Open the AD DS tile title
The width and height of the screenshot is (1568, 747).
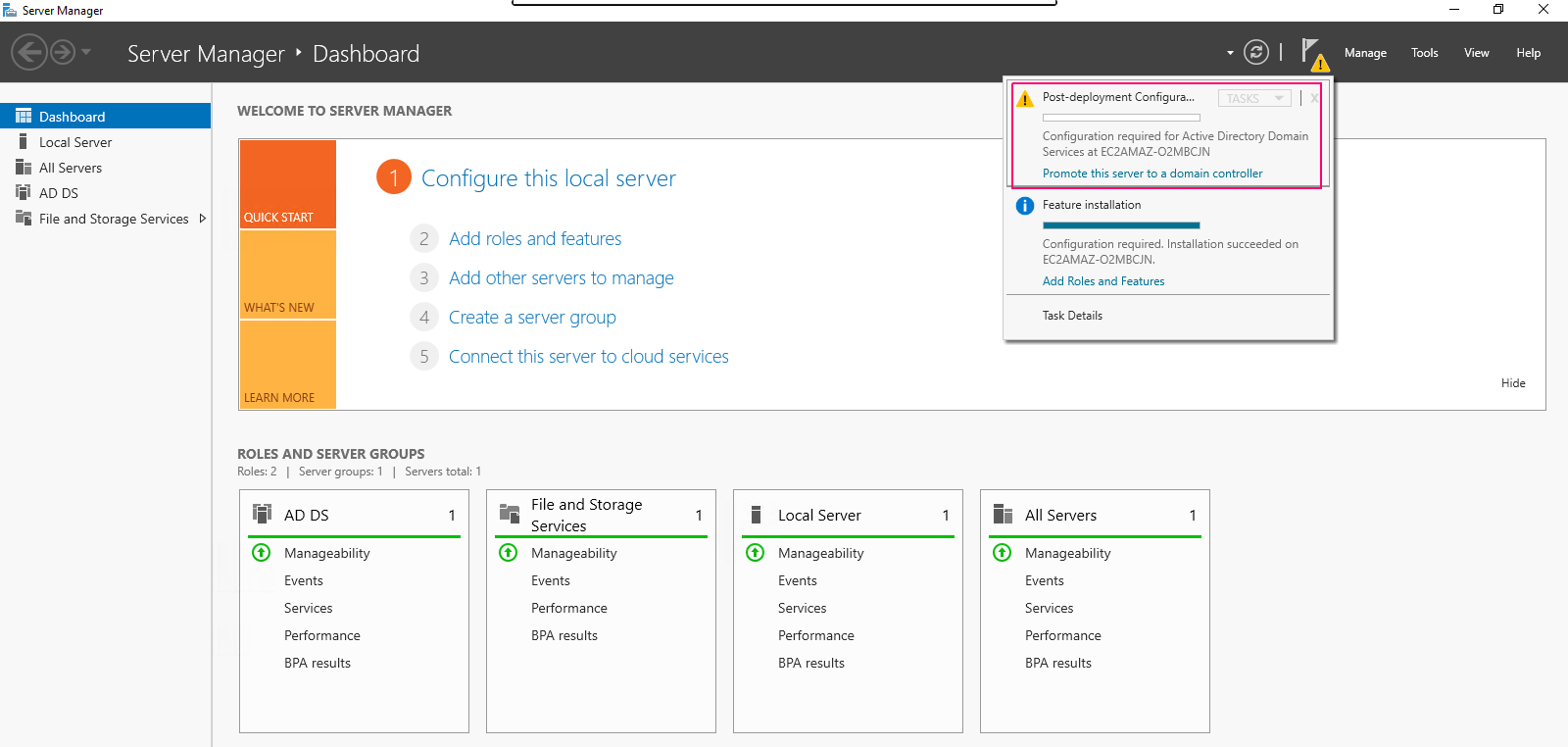(x=307, y=515)
